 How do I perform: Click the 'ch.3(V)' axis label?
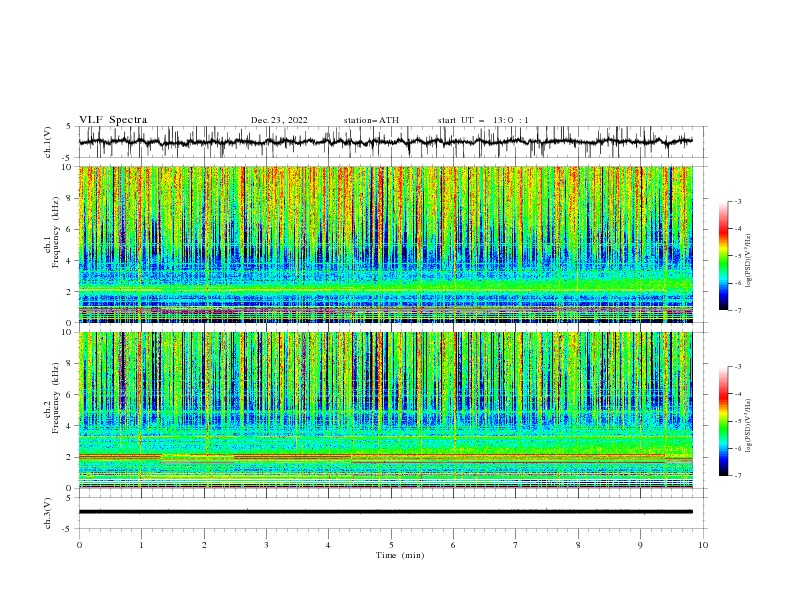[x=48, y=513]
